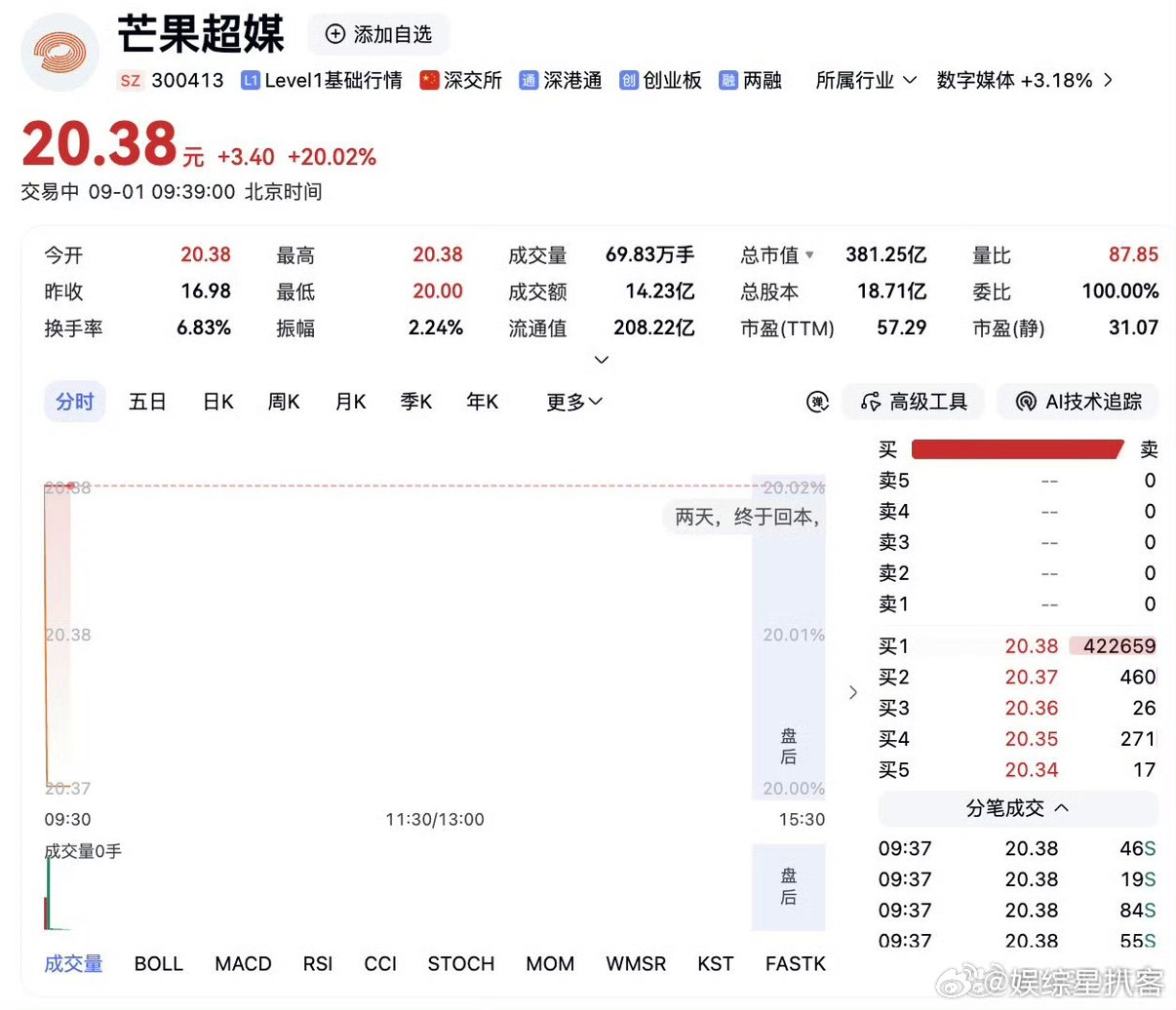This screenshot has height=1010, width=1176.
Task: Click 卖1 row label
Action: click(893, 604)
